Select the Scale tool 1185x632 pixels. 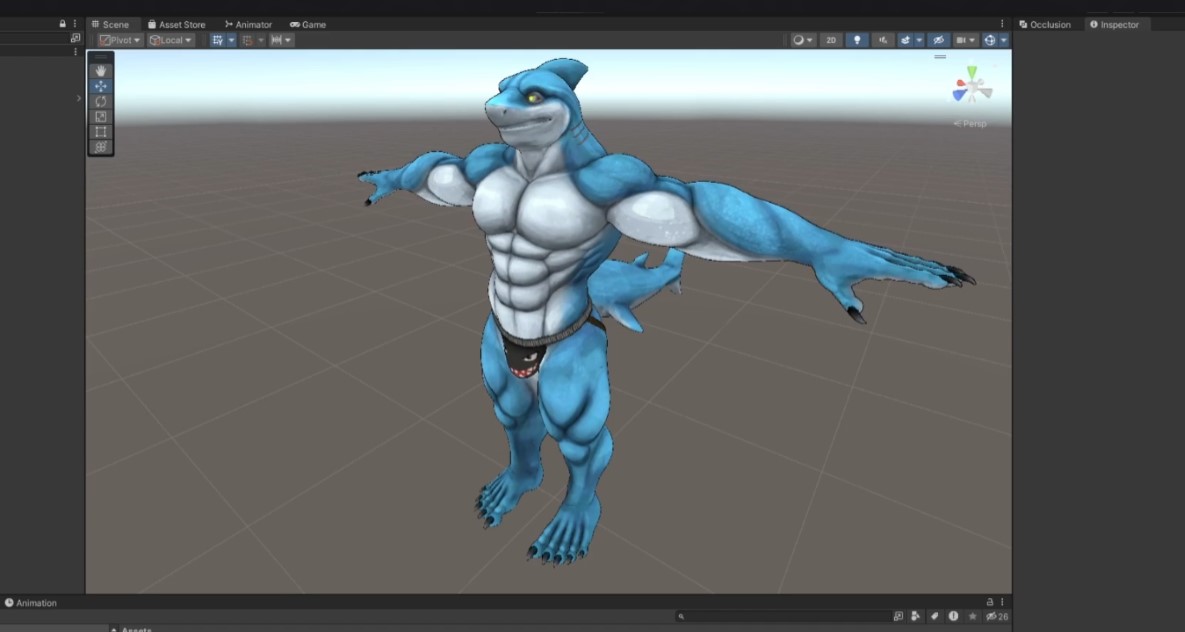[x=101, y=116]
